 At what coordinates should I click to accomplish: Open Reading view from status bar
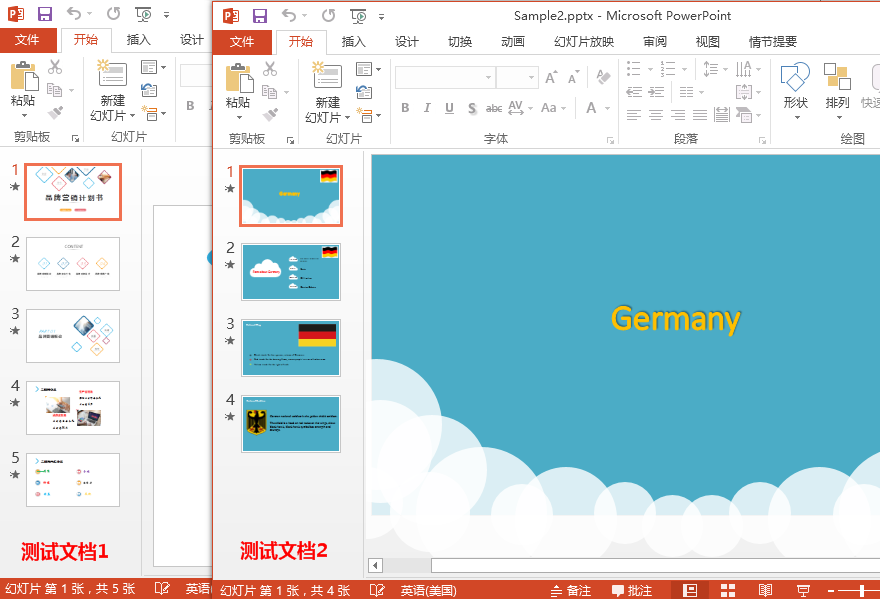click(765, 590)
